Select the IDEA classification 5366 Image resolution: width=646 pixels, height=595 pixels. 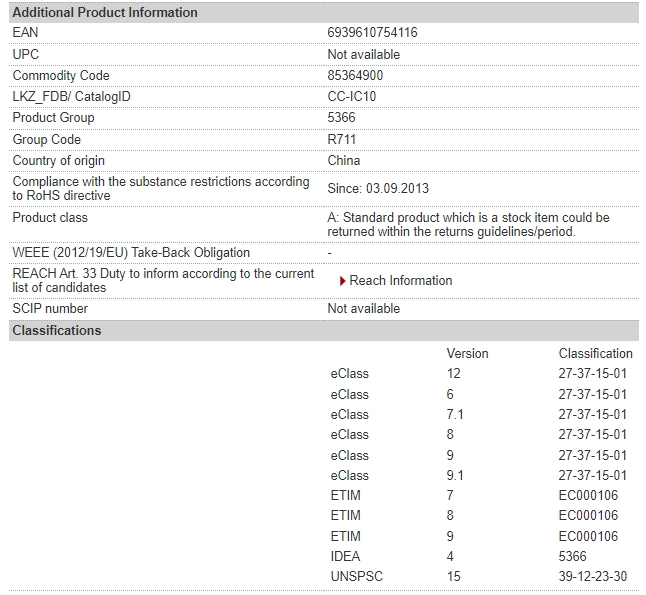(x=572, y=556)
